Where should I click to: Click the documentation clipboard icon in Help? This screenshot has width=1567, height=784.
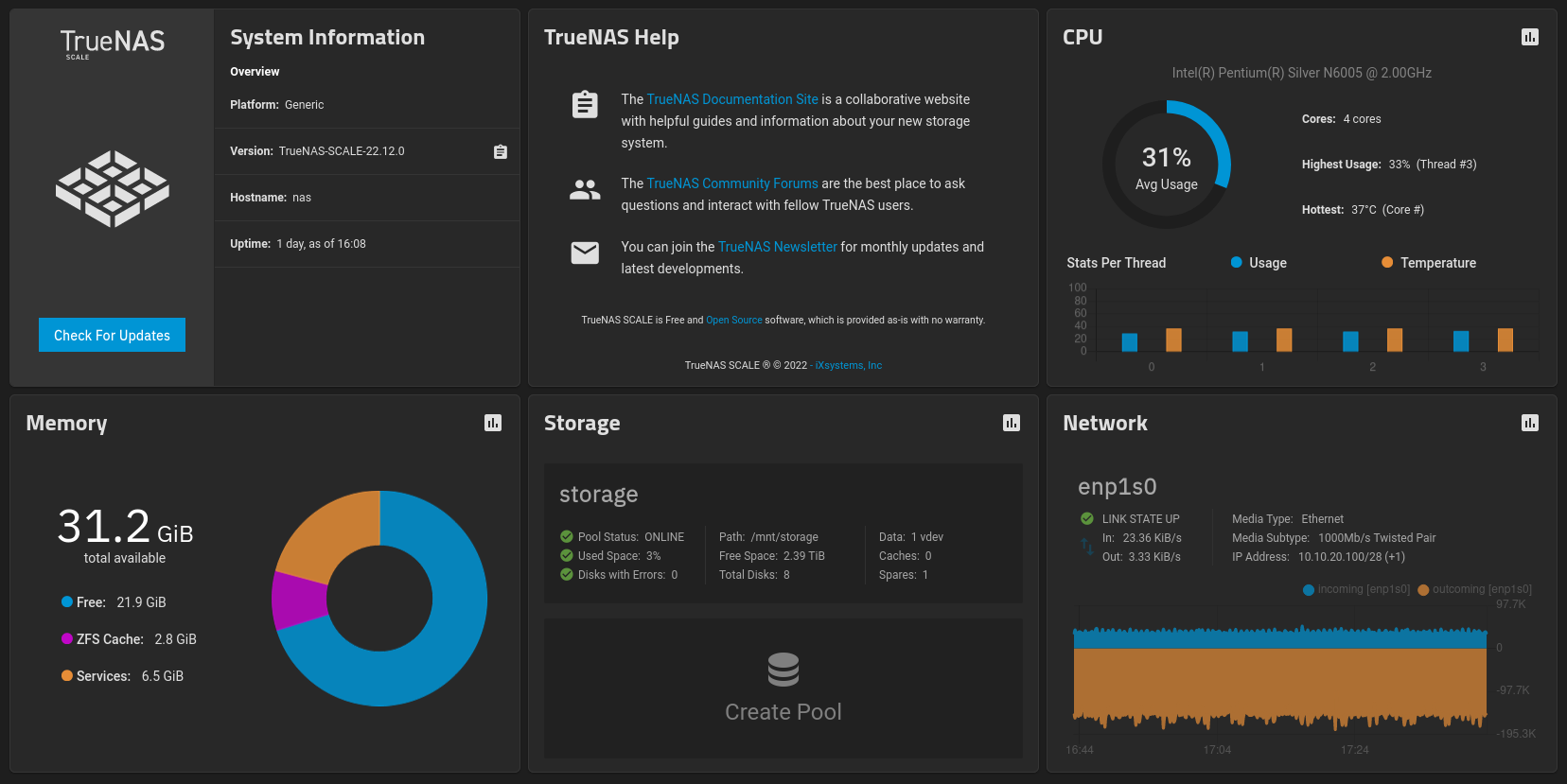click(585, 104)
